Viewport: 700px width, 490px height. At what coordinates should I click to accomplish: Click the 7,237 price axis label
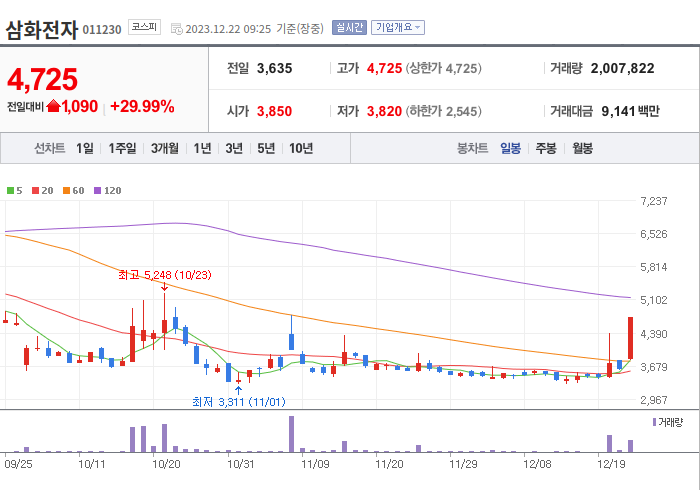coord(654,201)
